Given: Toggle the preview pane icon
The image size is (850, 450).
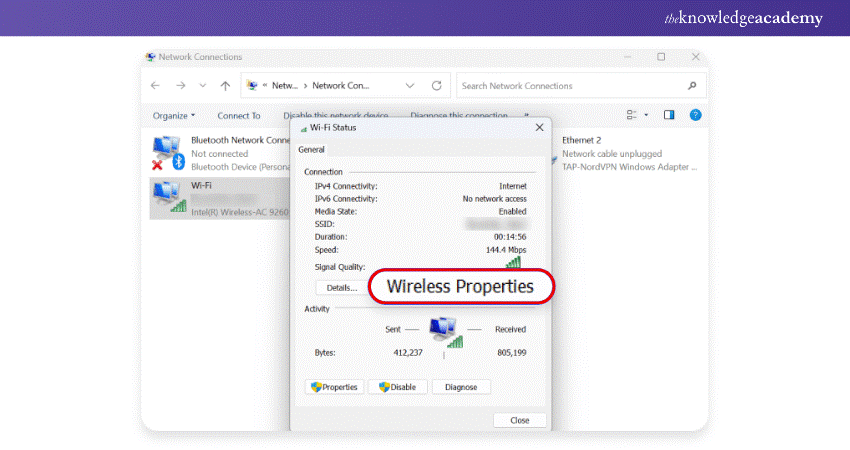Looking at the screenshot, I should [669, 115].
